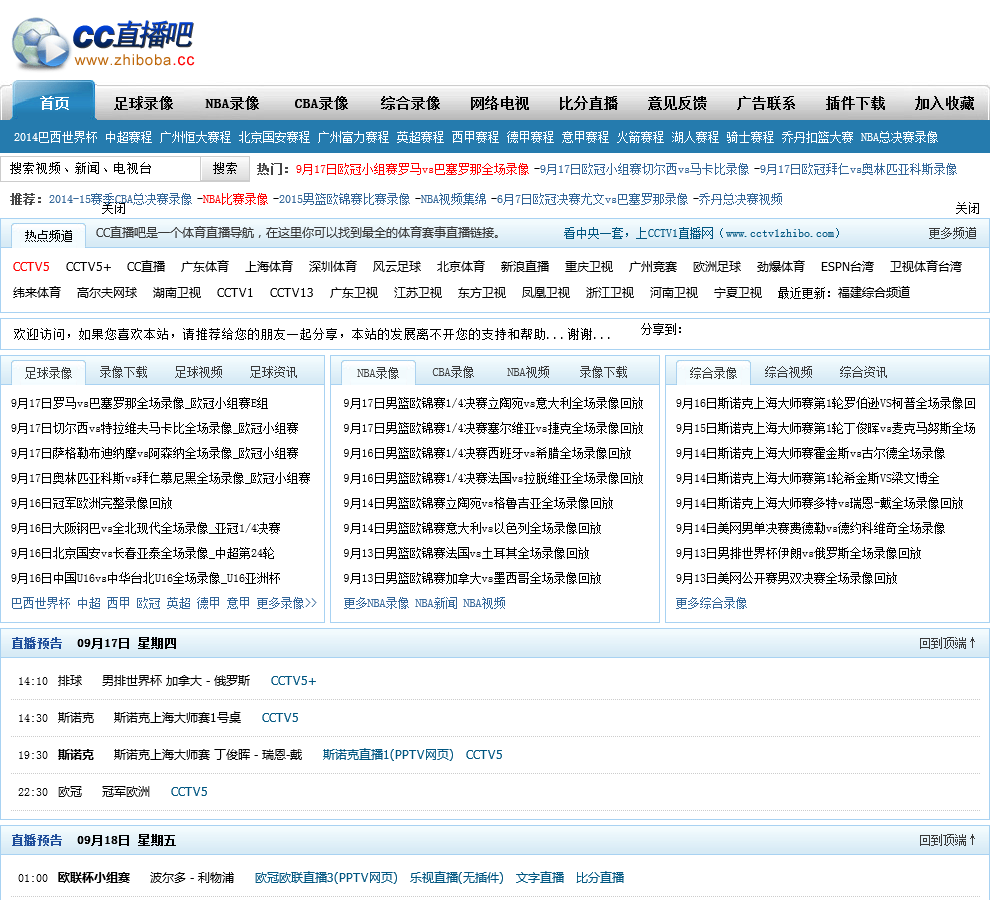Screen dimensions: 990x900
Task: Click 回到顶端 in 09月18日 schedule header
Action: pyautogui.click(x=948, y=840)
